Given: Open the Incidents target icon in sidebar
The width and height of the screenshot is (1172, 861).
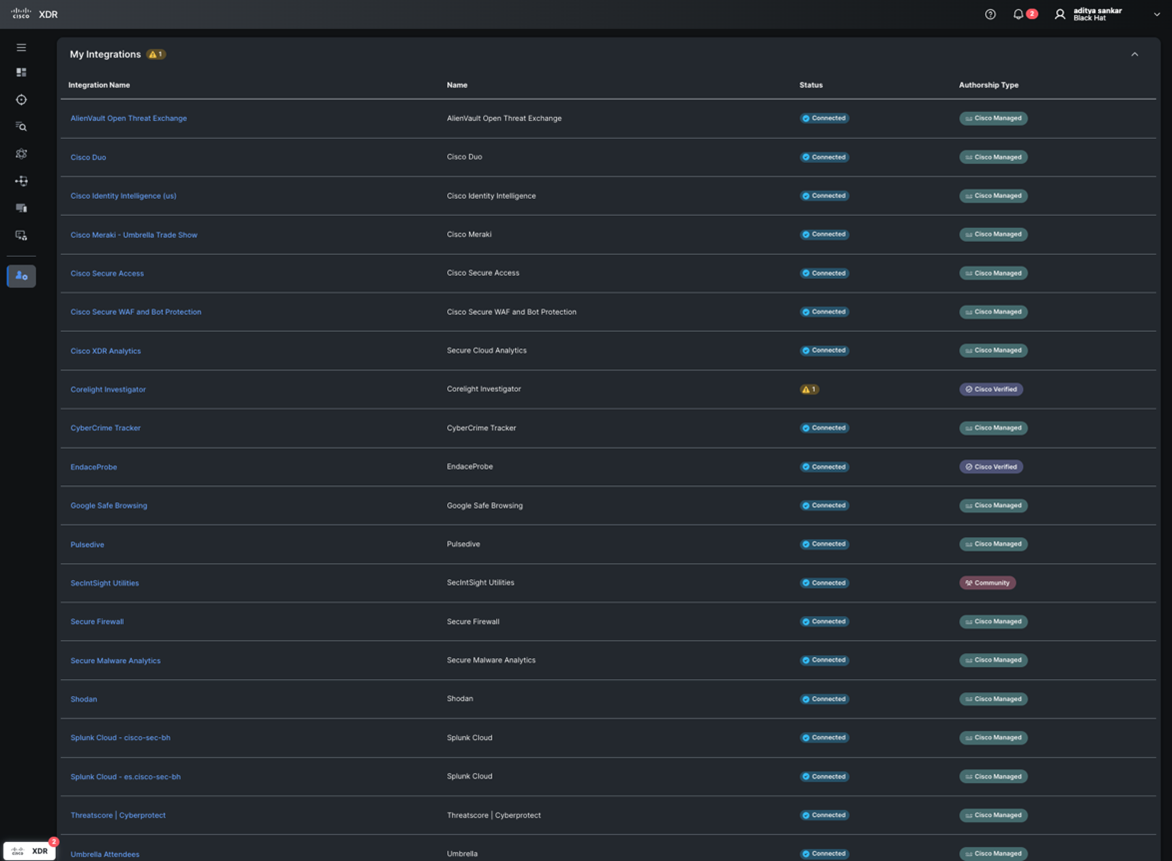Looking at the screenshot, I should [x=20, y=99].
